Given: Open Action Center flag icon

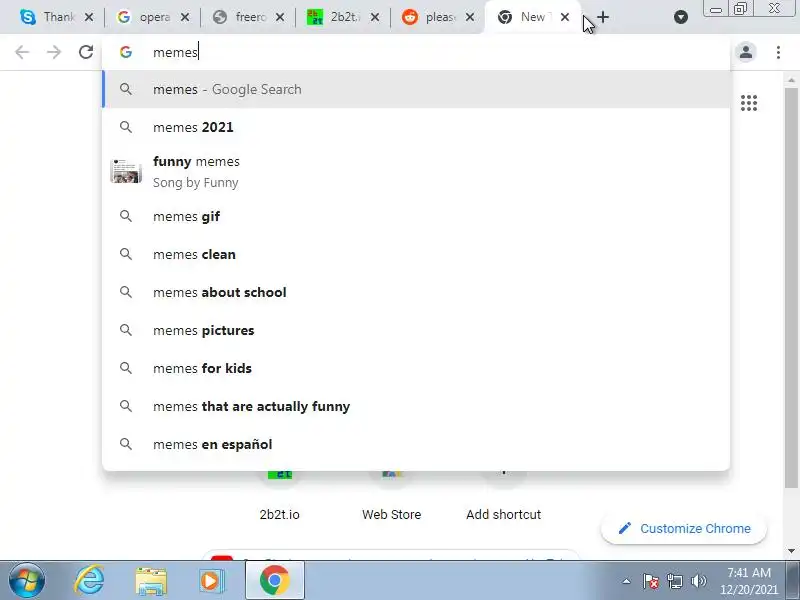Looking at the screenshot, I should 651,581.
